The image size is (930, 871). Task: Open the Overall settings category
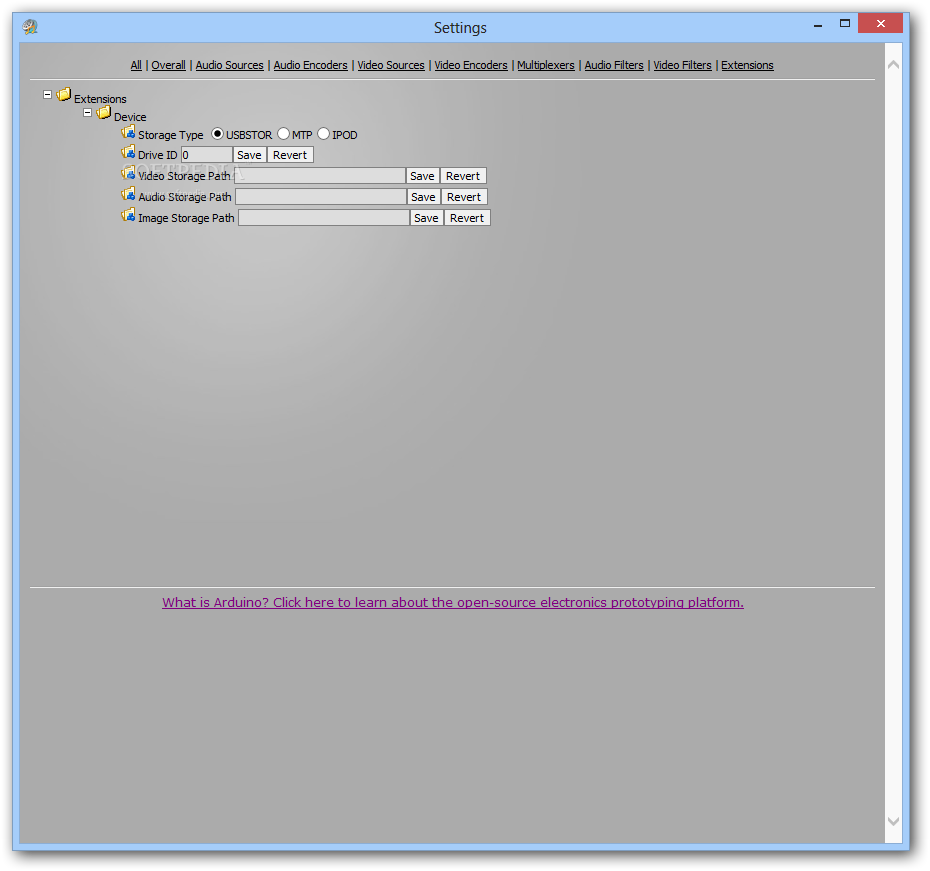168,65
